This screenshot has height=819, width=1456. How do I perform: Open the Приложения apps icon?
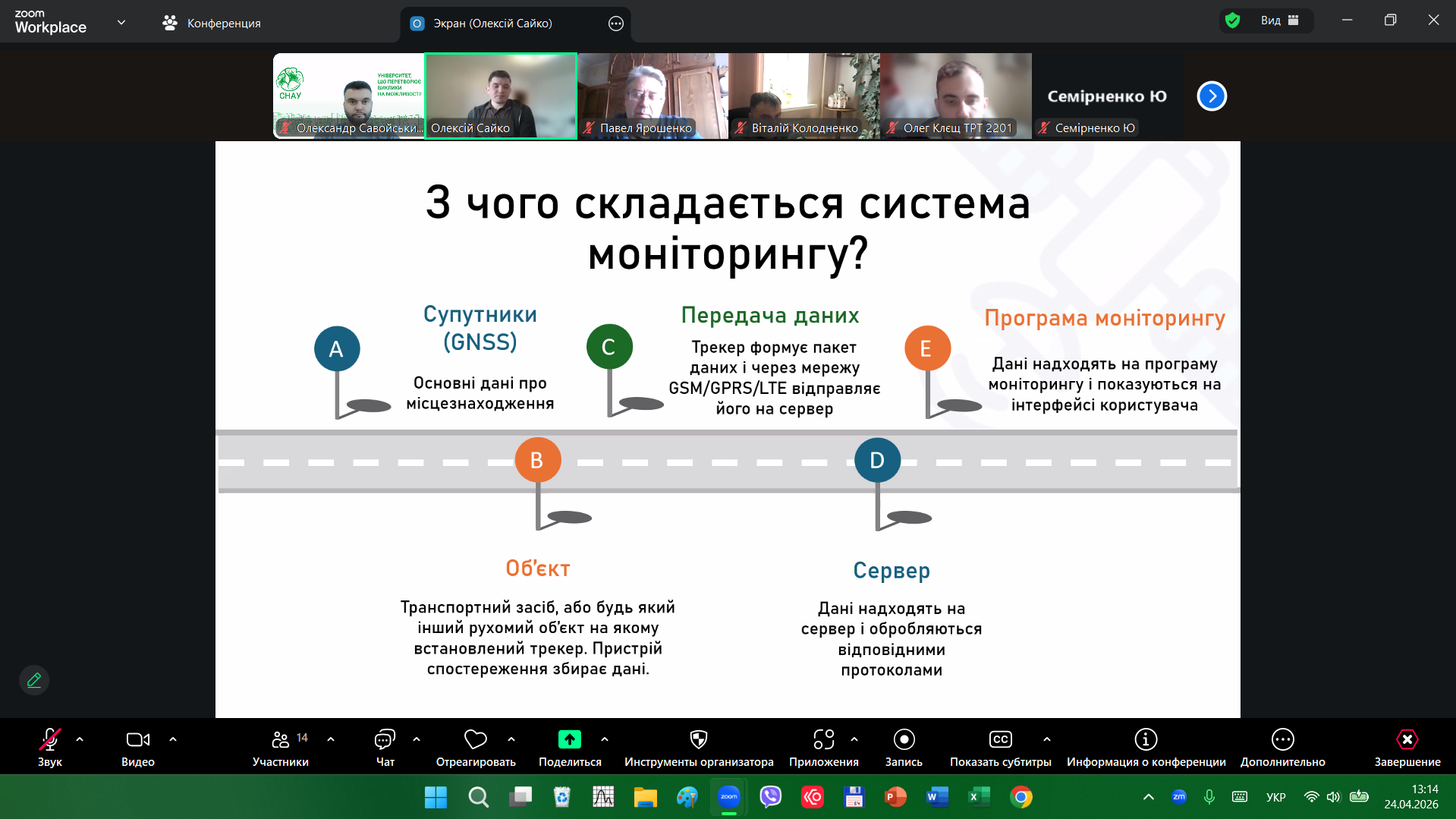coord(823,740)
